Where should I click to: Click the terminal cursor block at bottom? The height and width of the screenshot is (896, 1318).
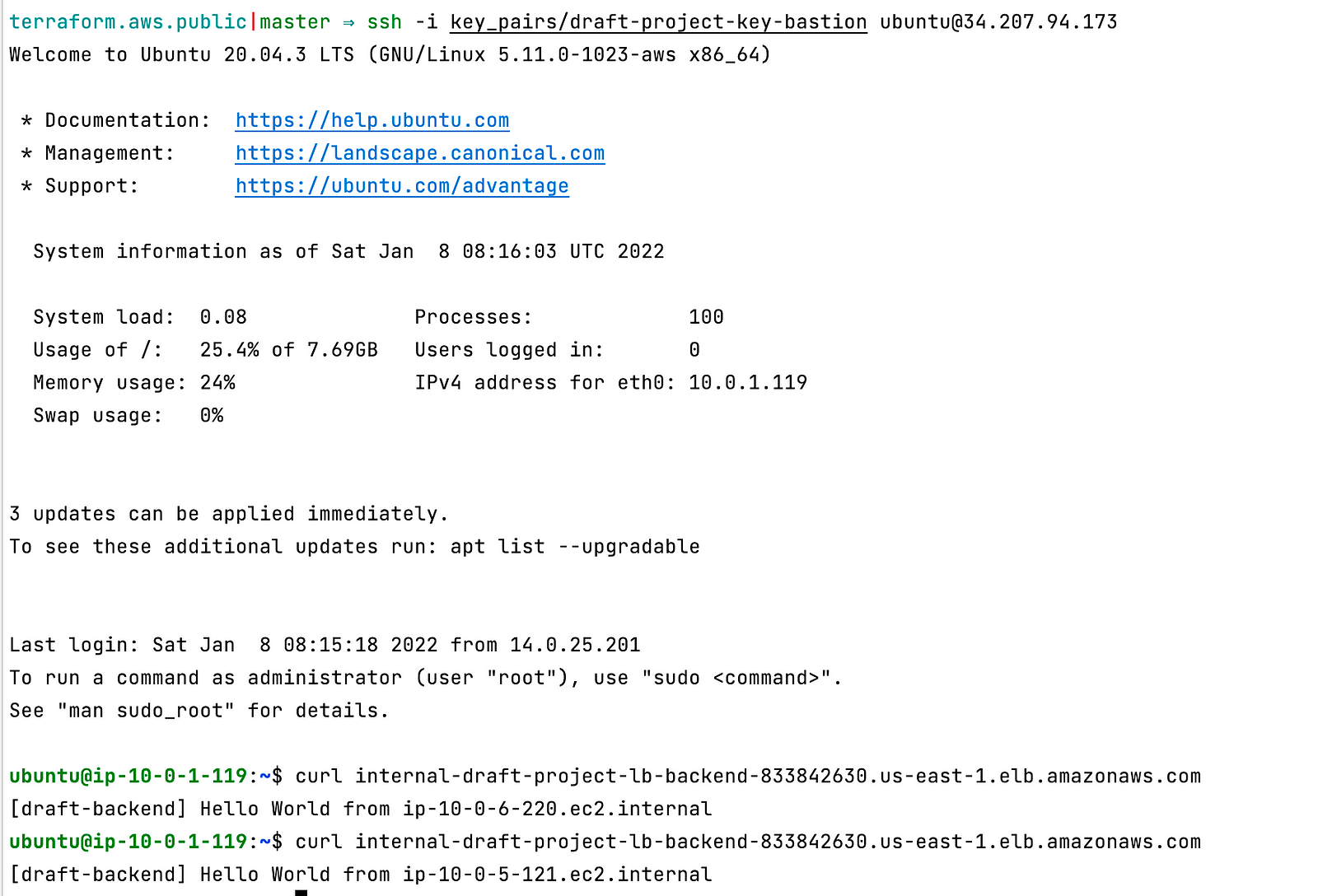pyautogui.click(x=301, y=893)
